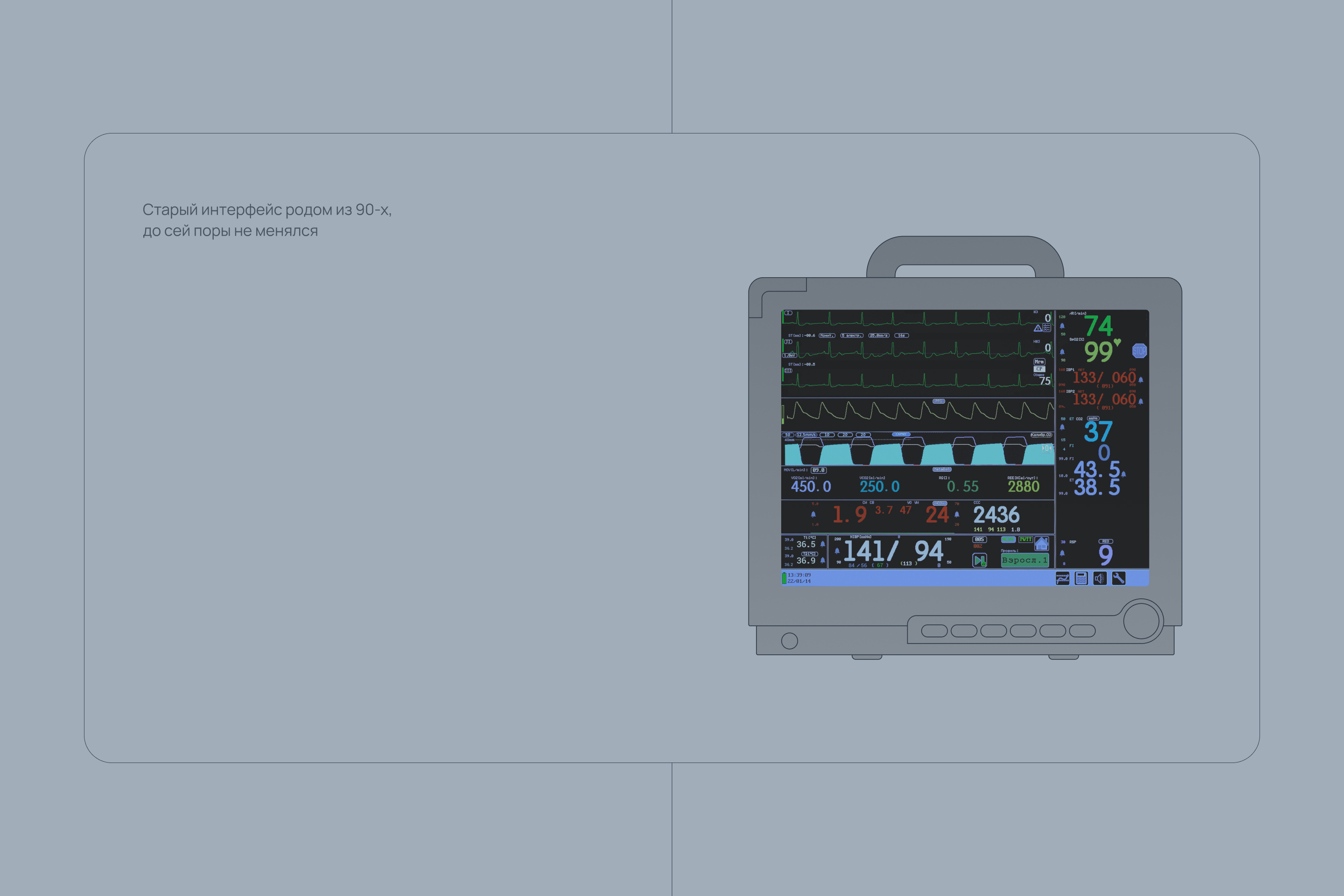Click the PWTT button
Screen dimensions: 1344x896
click(x=1025, y=539)
